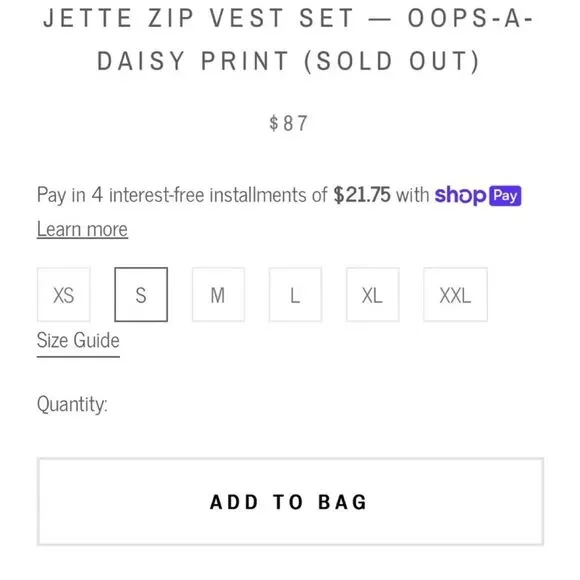
Task: Choose size XL
Action: pos(372,295)
